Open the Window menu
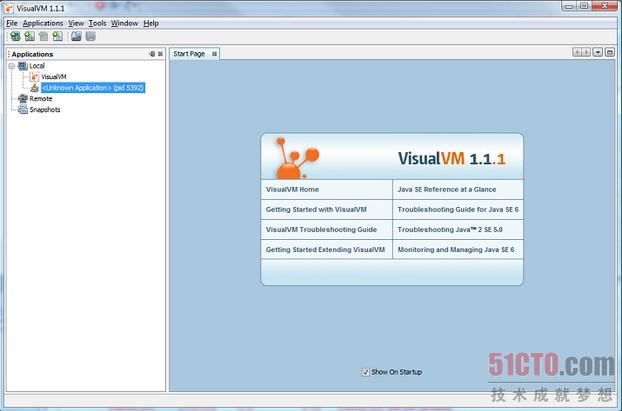622x411 pixels. tap(125, 23)
